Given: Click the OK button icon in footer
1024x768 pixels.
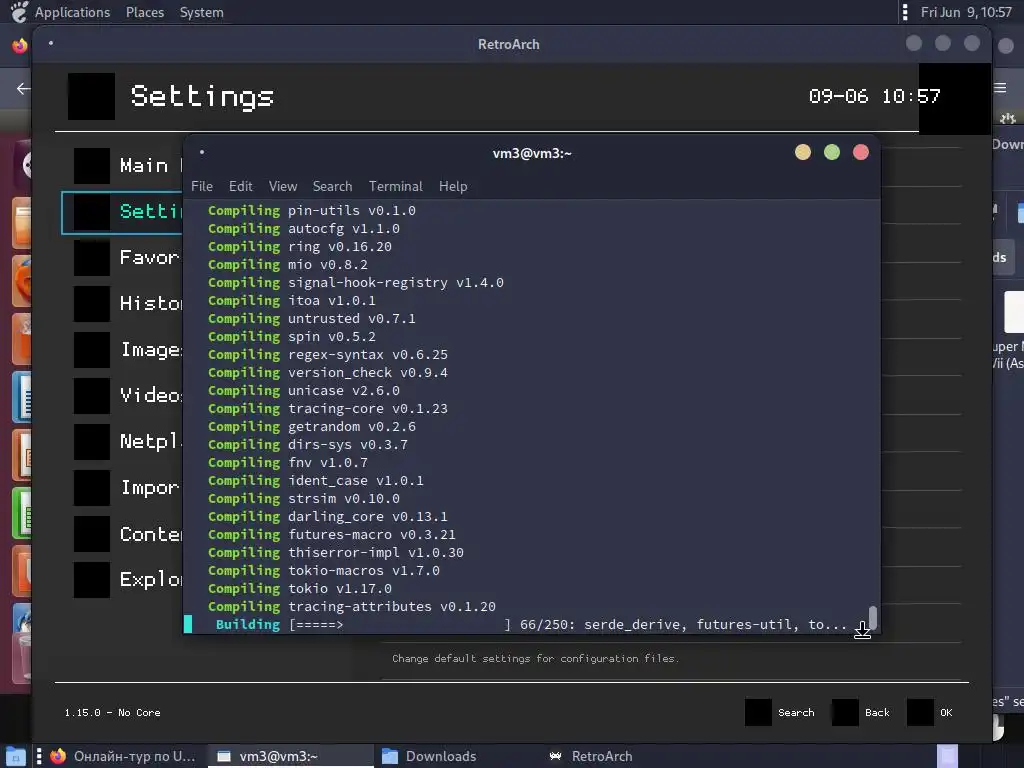Looking at the screenshot, I should pyautogui.click(x=920, y=712).
